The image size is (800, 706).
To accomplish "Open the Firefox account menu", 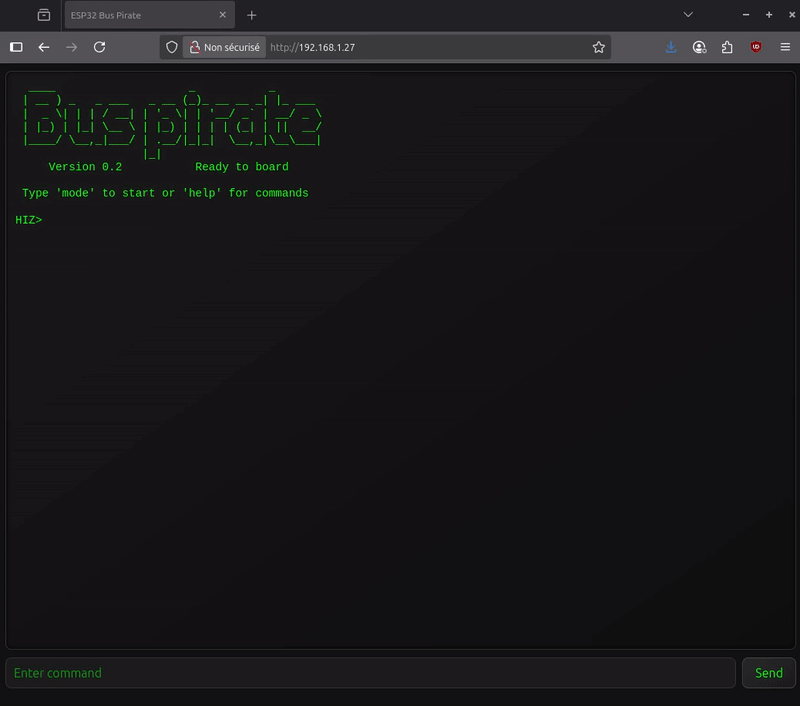I will click(699, 47).
